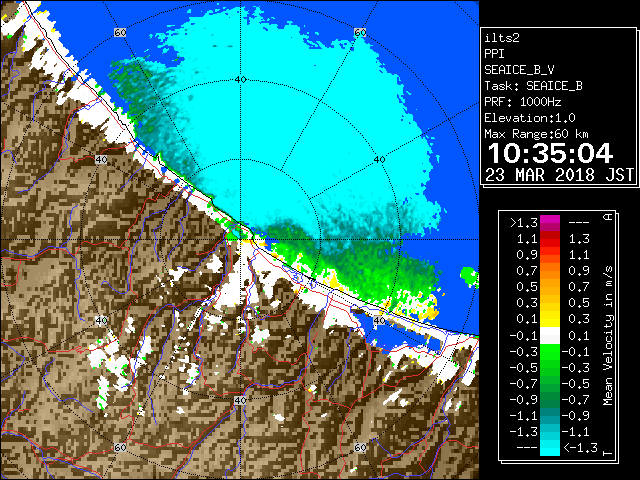Click the "A" letter atop the legend
Screen dimensions: 640x480
tap(608, 217)
